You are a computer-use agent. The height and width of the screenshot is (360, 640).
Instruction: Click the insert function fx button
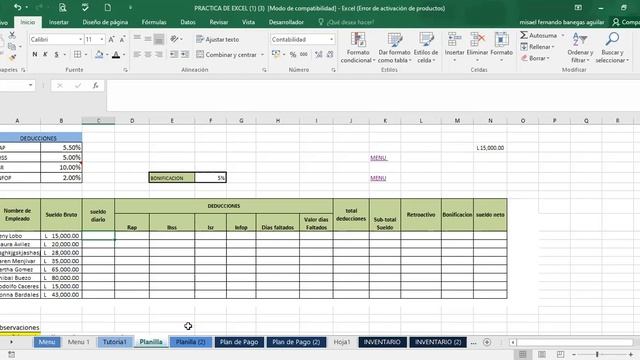96,85
